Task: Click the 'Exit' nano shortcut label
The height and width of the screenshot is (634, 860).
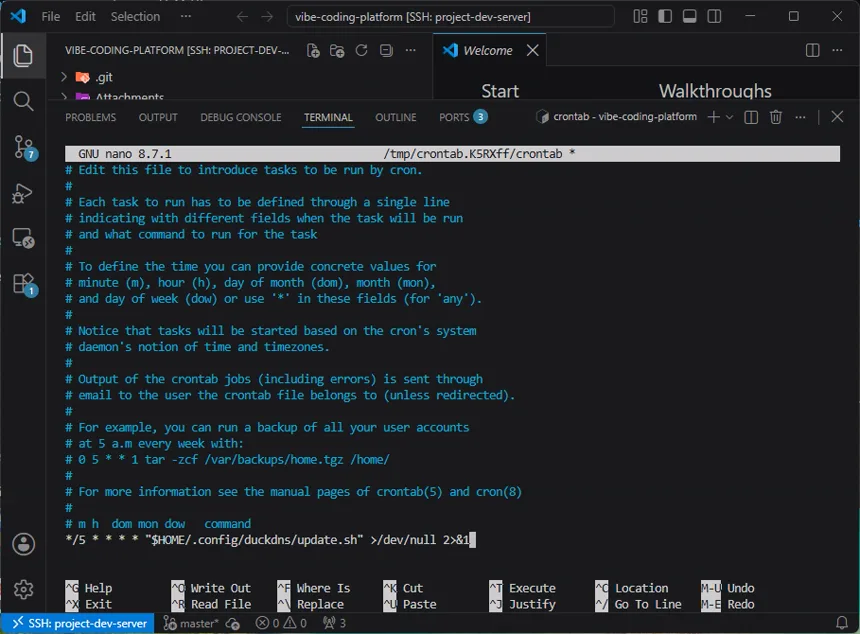Action: (x=98, y=604)
